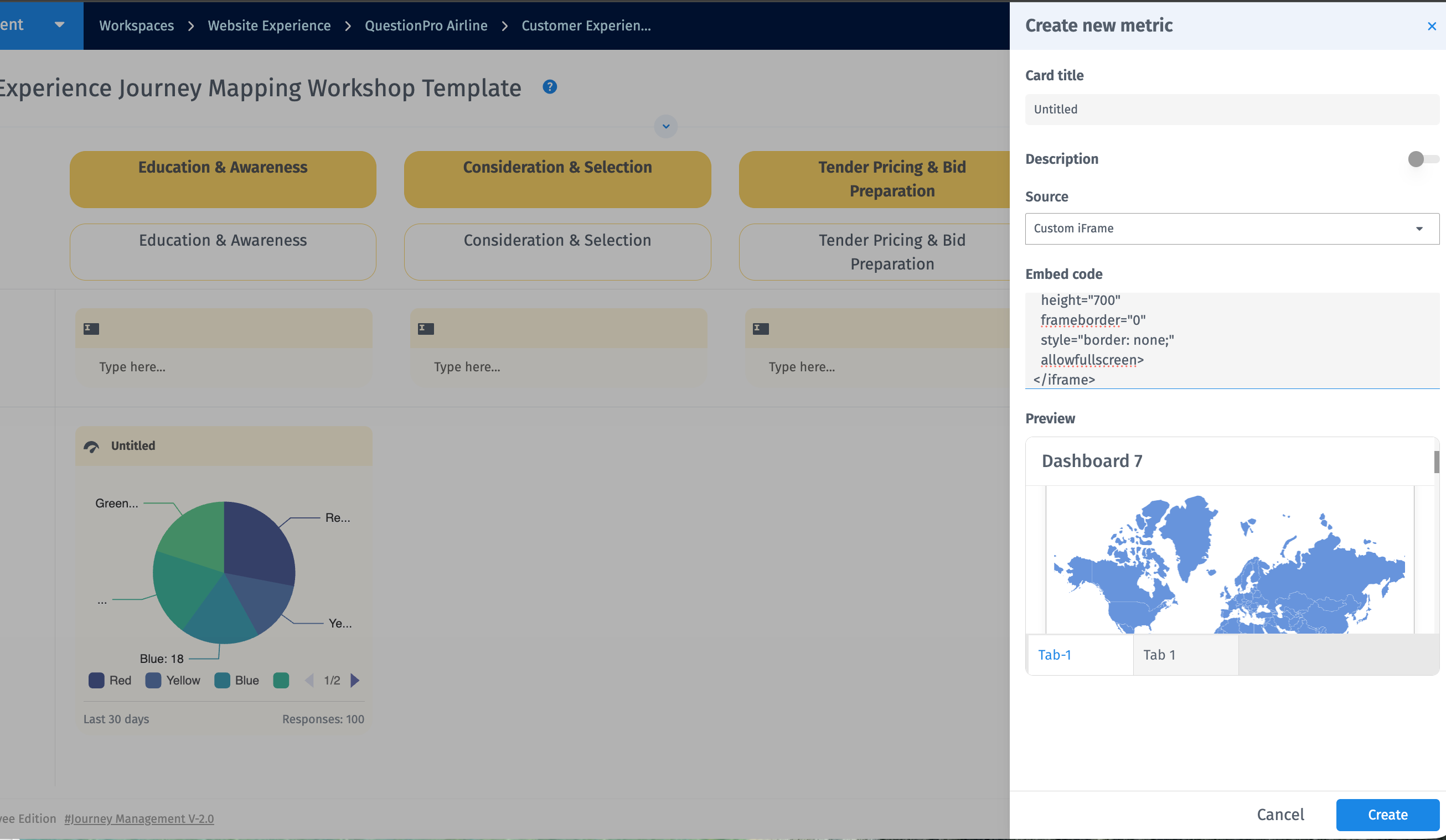Open the Source dropdown showing Custom iFrame

point(1231,228)
